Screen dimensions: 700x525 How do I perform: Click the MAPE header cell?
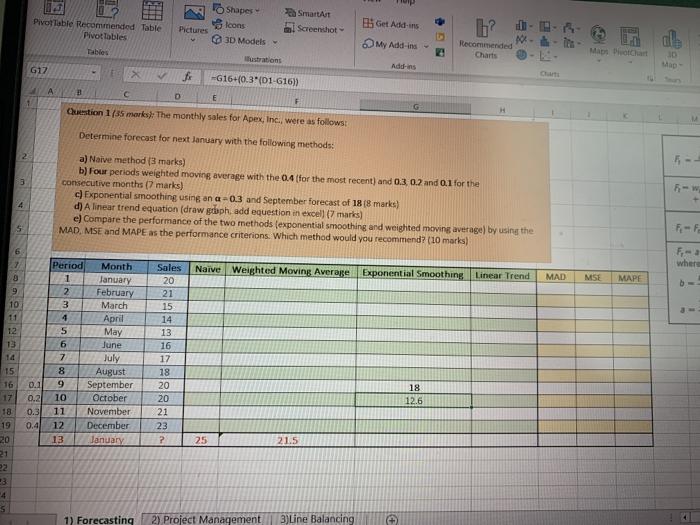(x=629, y=278)
